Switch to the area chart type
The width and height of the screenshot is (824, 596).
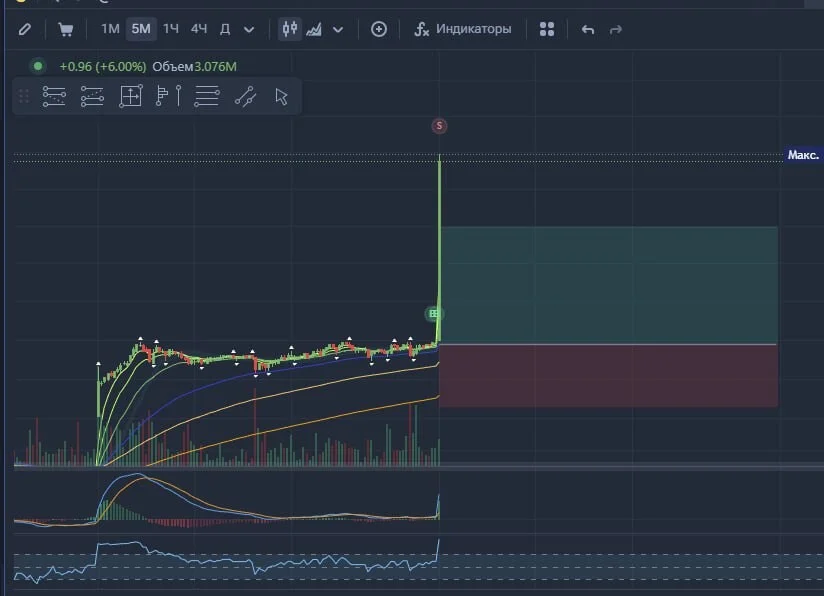point(314,29)
